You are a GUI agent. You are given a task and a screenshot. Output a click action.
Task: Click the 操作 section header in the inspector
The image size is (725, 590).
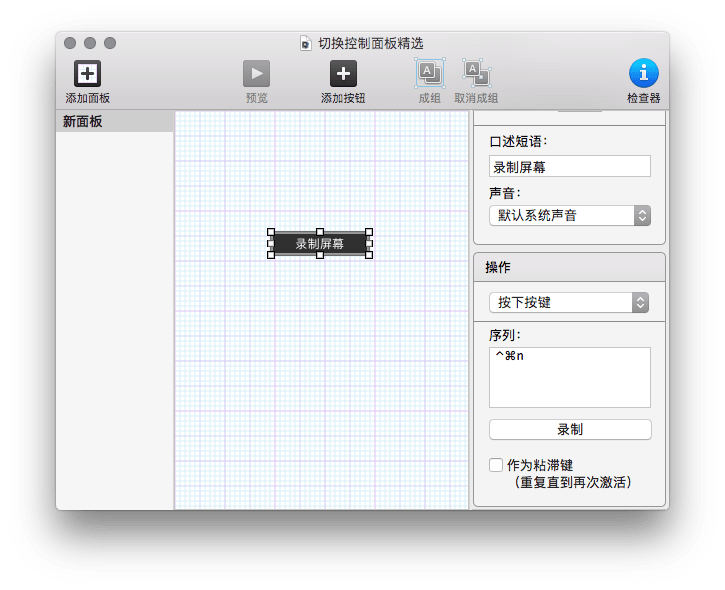point(498,268)
